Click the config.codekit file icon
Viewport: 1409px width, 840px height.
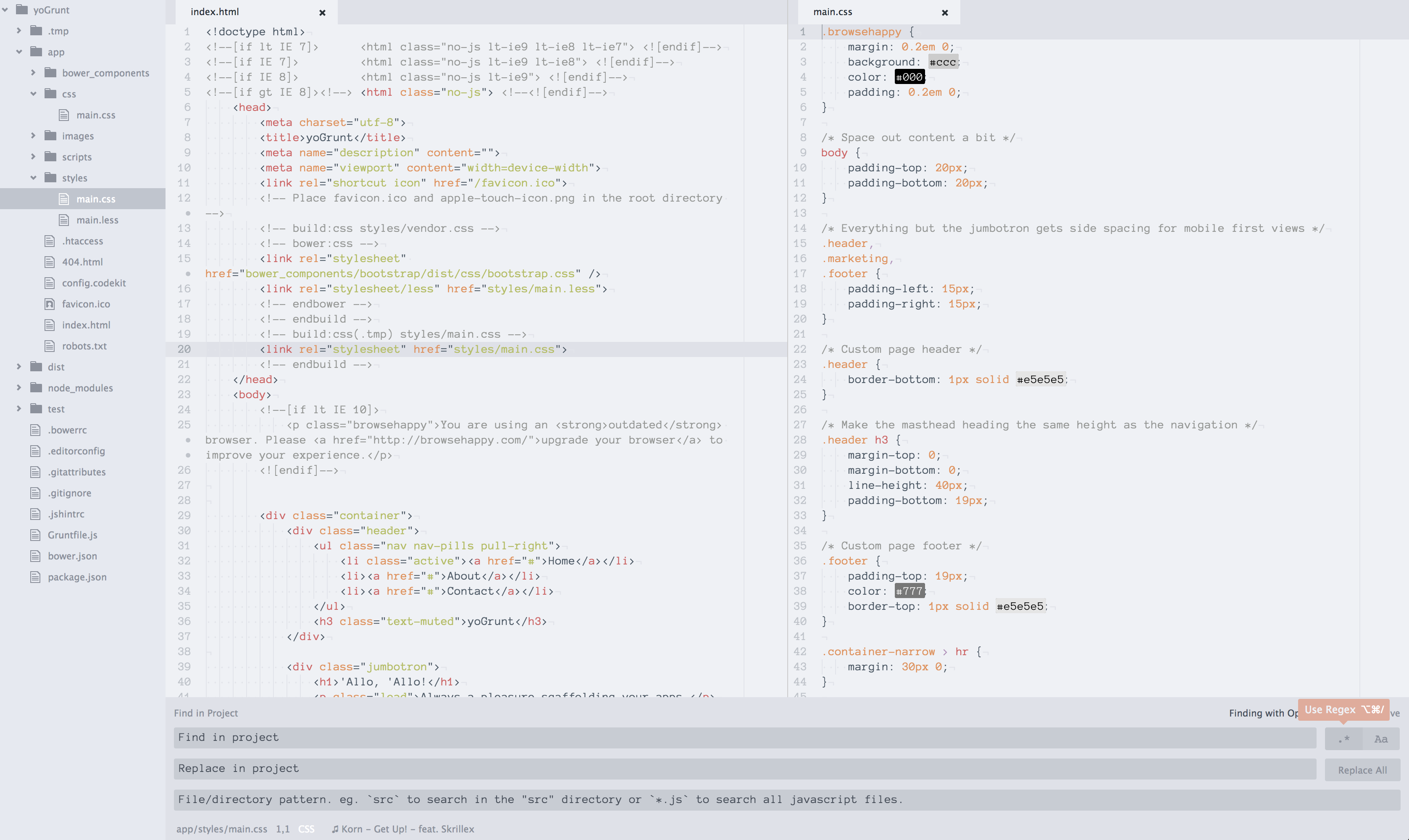[x=50, y=283]
